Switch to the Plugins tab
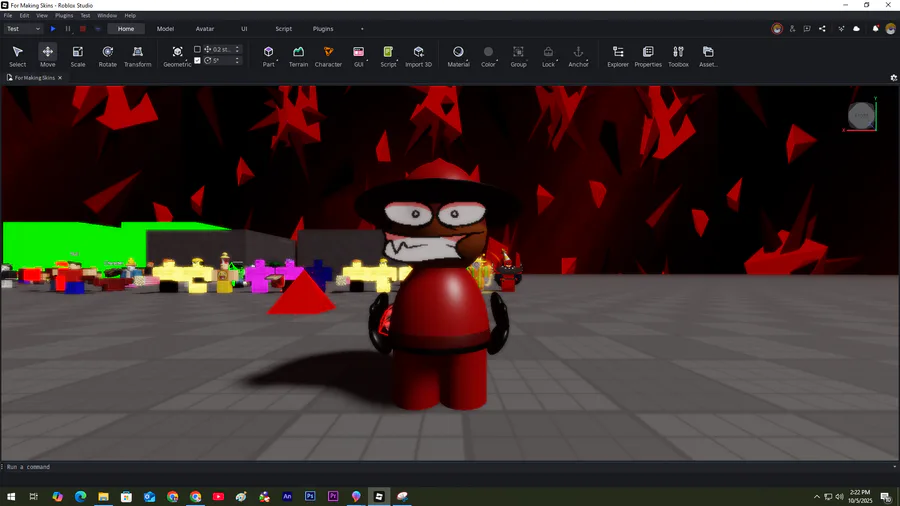The height and width of the screenshot is (506, 900). click(323, 29)
